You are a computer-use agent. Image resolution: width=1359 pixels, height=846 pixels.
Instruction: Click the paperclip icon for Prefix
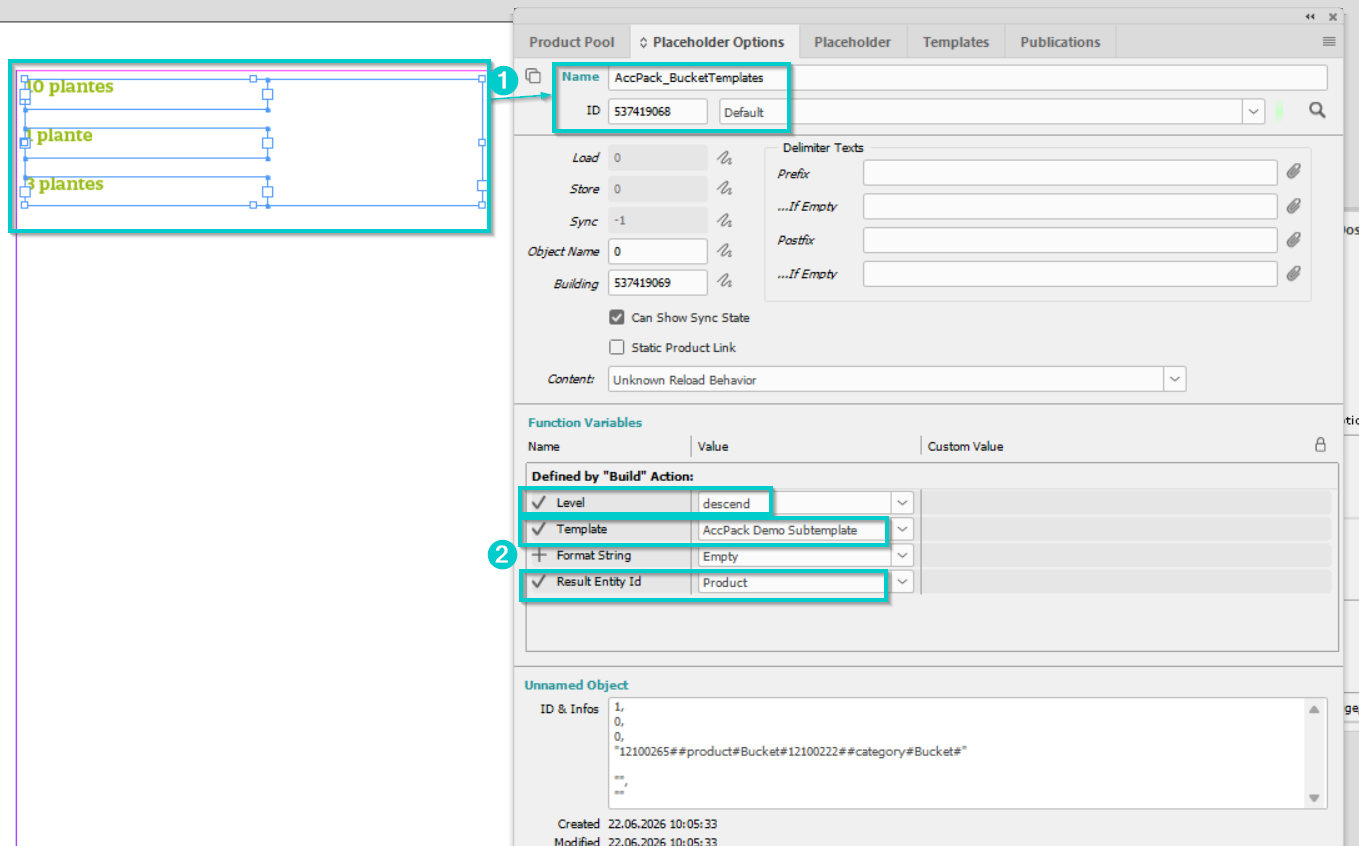point(1293,173)
